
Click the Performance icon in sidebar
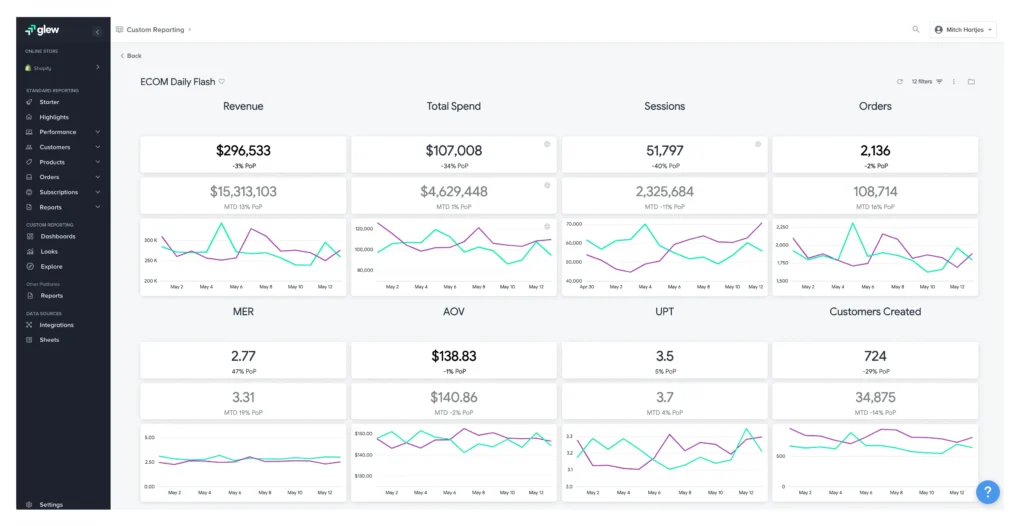tap(29, 132)
